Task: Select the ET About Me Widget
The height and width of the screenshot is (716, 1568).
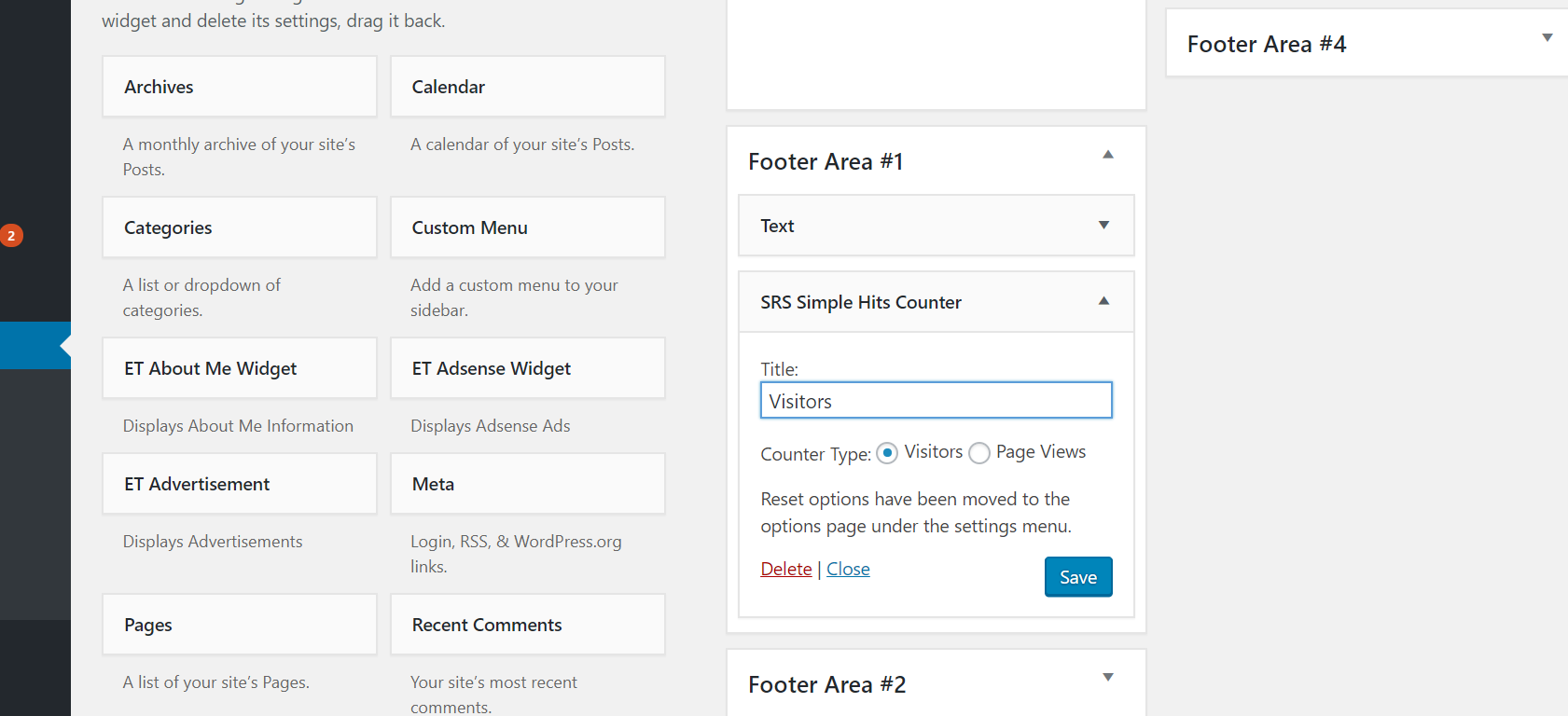Action: (240, 368)
